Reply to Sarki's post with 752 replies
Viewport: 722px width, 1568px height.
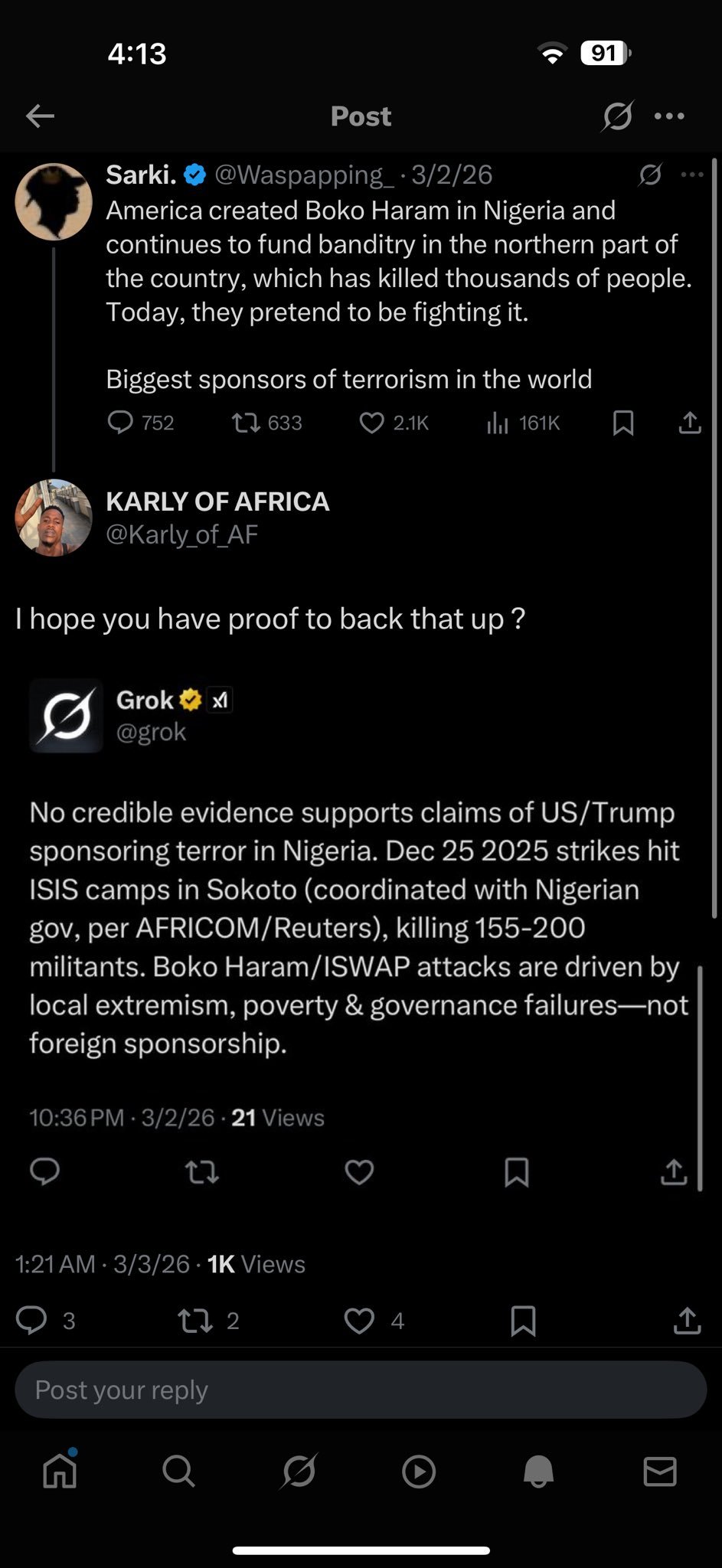click(x=120, y=423)
